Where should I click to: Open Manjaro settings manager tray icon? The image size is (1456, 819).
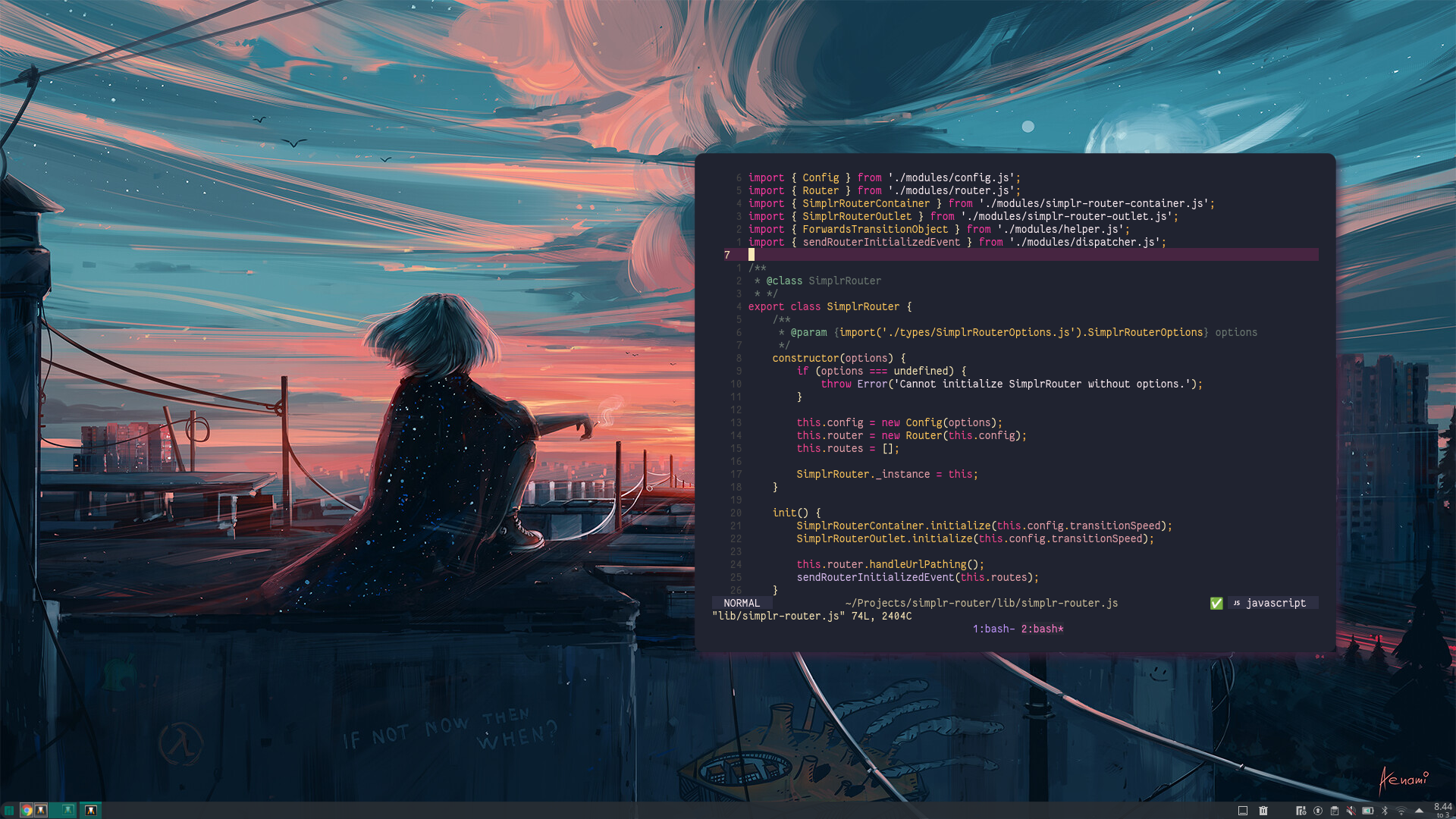point(1301,811)
